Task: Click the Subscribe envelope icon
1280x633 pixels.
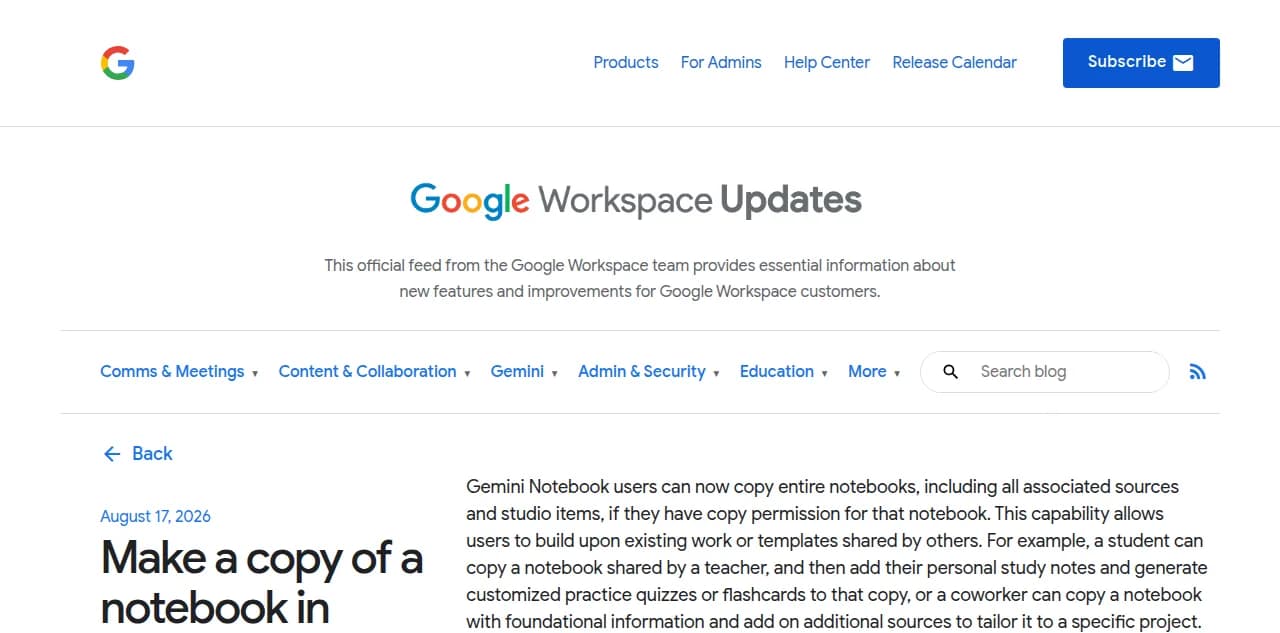Action: 1183,62
